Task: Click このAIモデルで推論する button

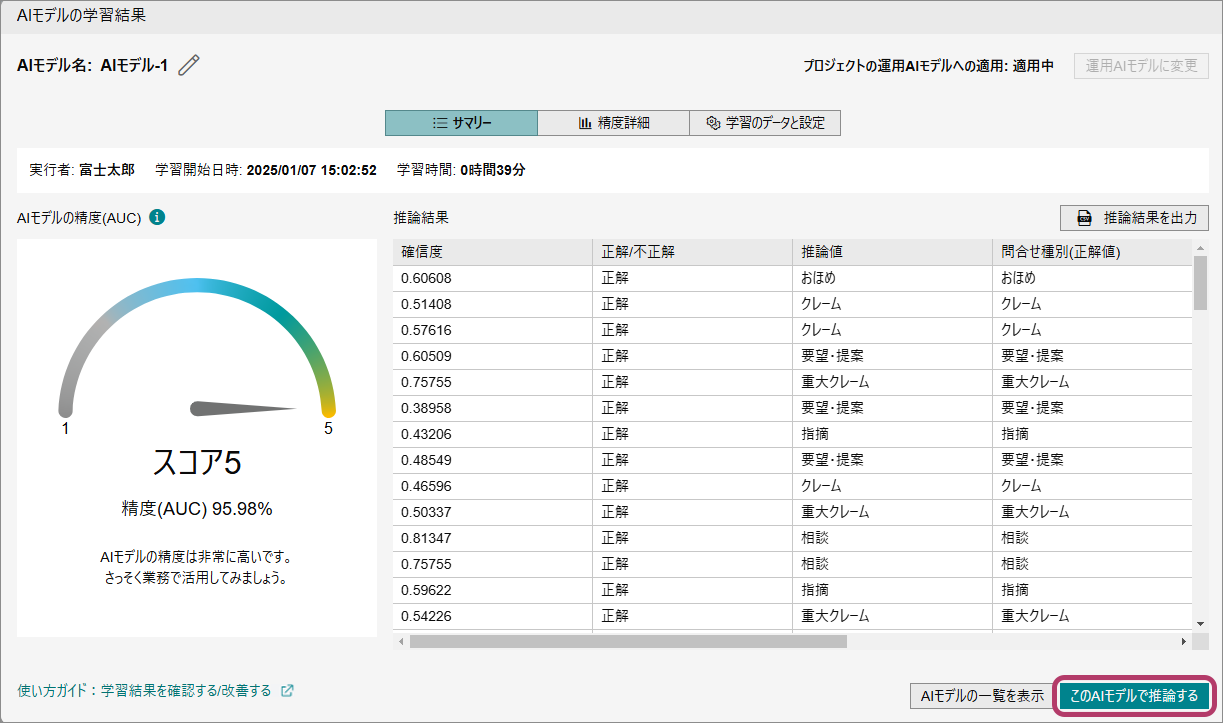Action: point(1134,696)
